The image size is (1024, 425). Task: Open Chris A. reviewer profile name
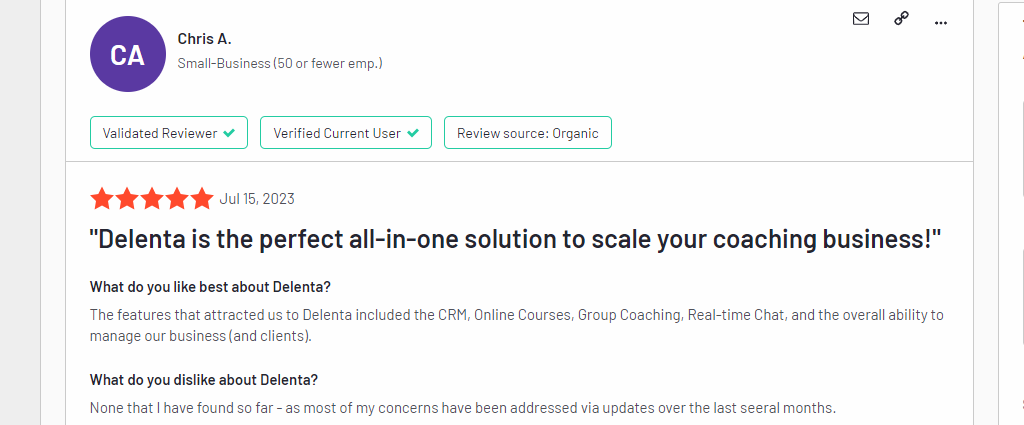pos(204,39)
